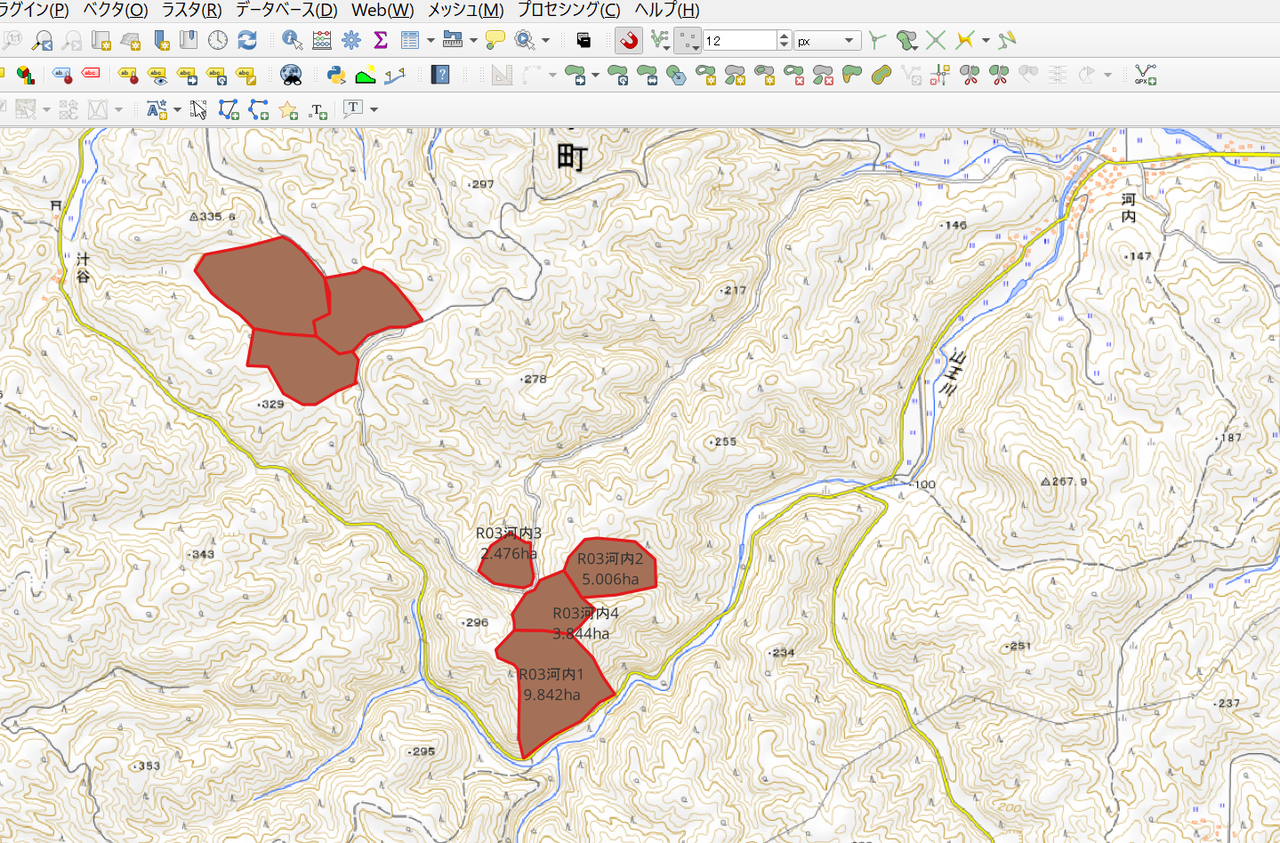Click the zoom last (previous extent) icon
This screenshot has height=843, width=1280.
pos(42,40)
